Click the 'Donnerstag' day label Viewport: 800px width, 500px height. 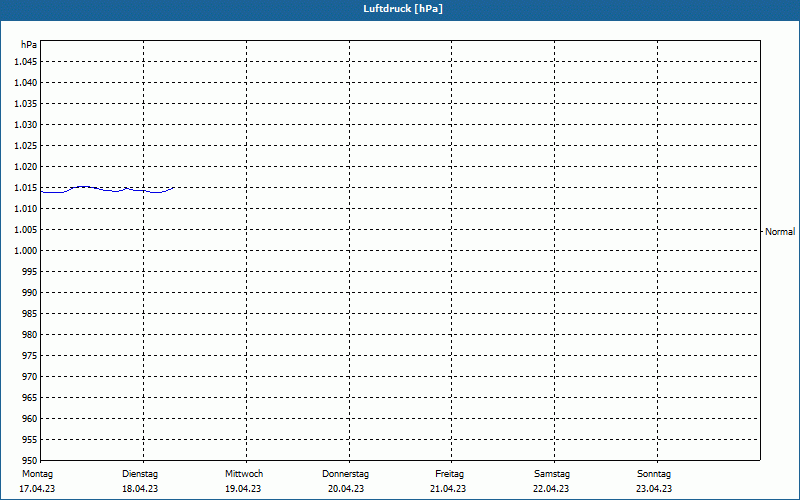pos(345,474)
